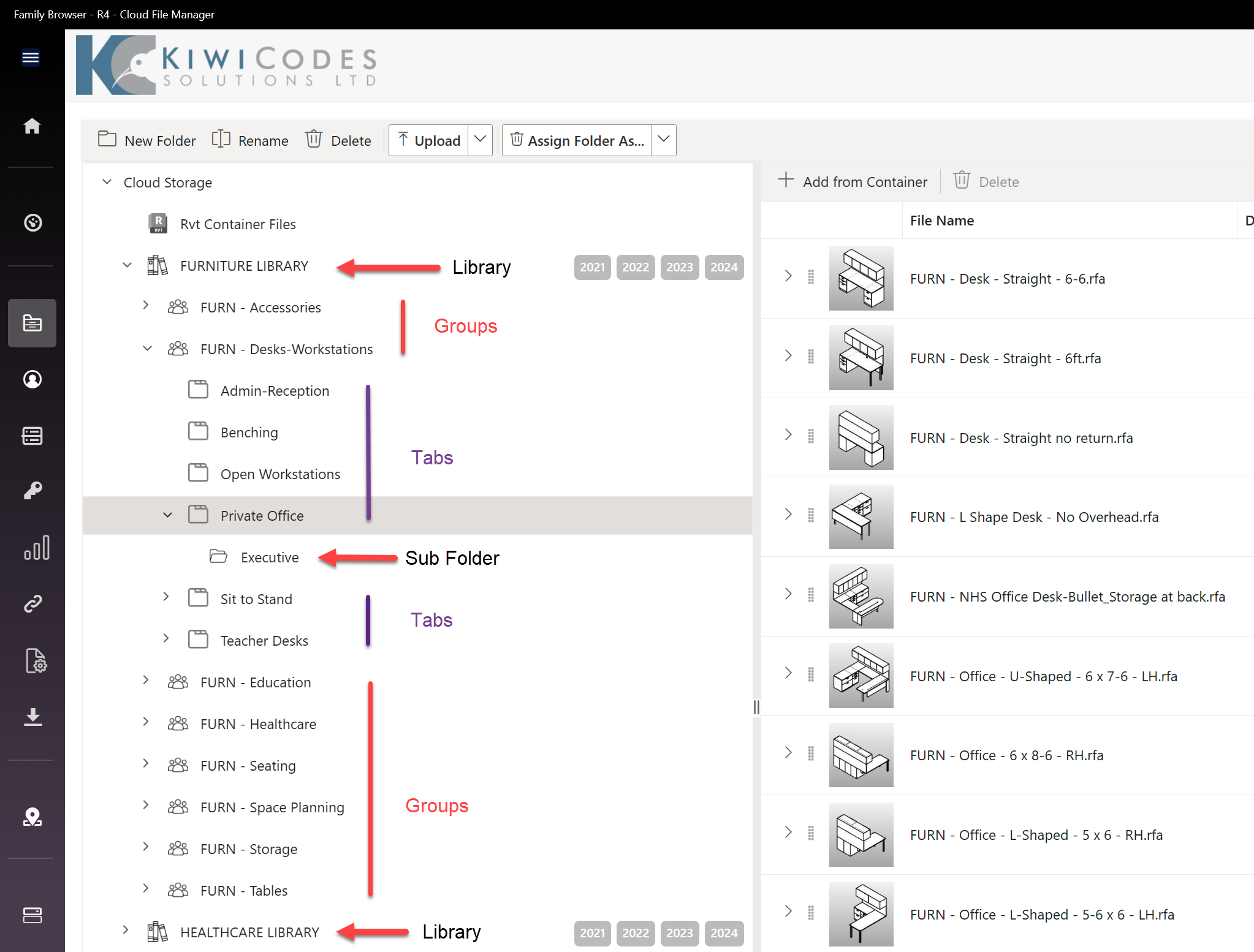Click the New Folder button
1254x952 pixels.
pyautogui.click(x=147, y=140)
